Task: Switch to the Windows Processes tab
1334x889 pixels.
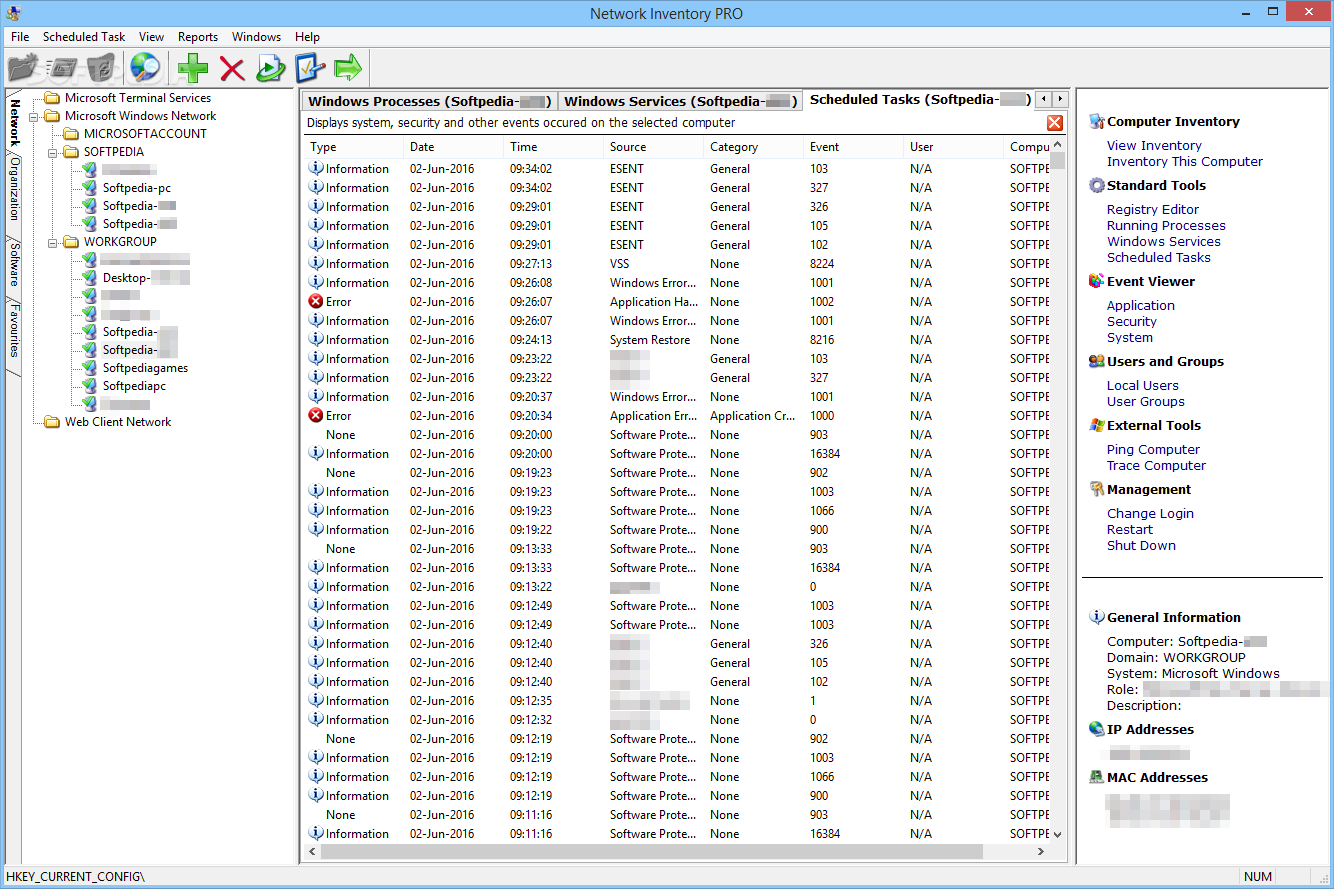Action: point(430,101)
